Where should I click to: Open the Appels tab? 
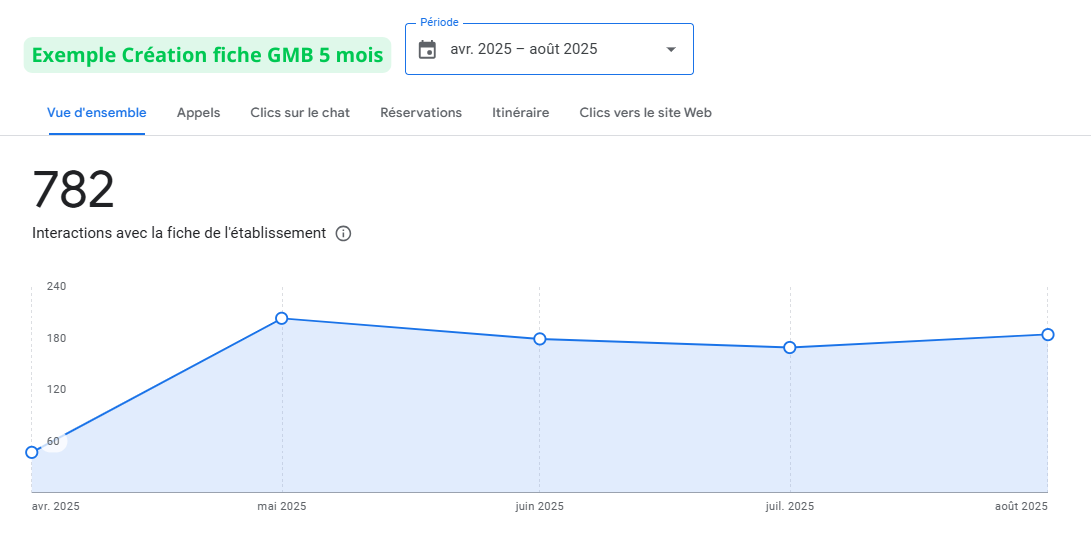pos(198,113)
